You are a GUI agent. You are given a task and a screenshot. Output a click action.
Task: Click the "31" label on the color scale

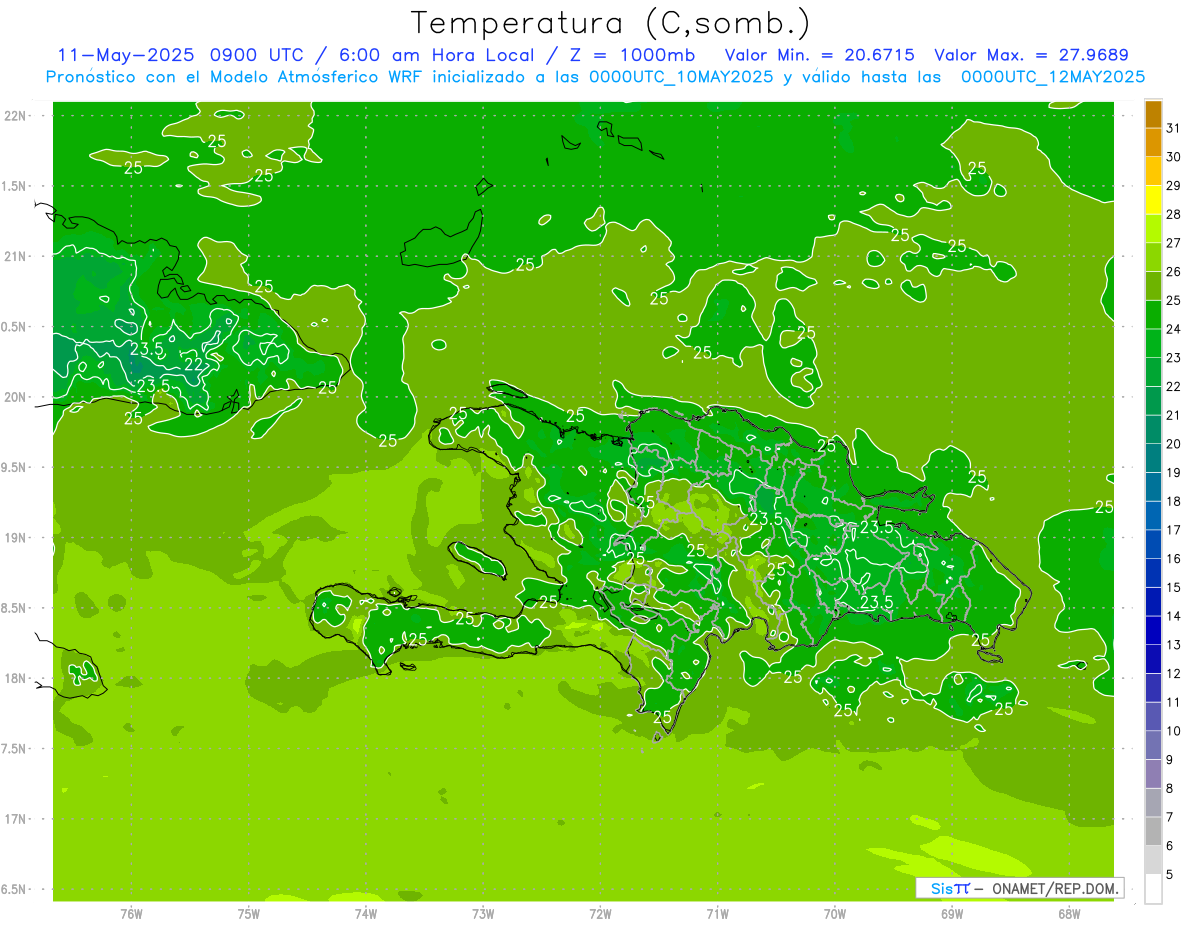tap(1173, 128)
